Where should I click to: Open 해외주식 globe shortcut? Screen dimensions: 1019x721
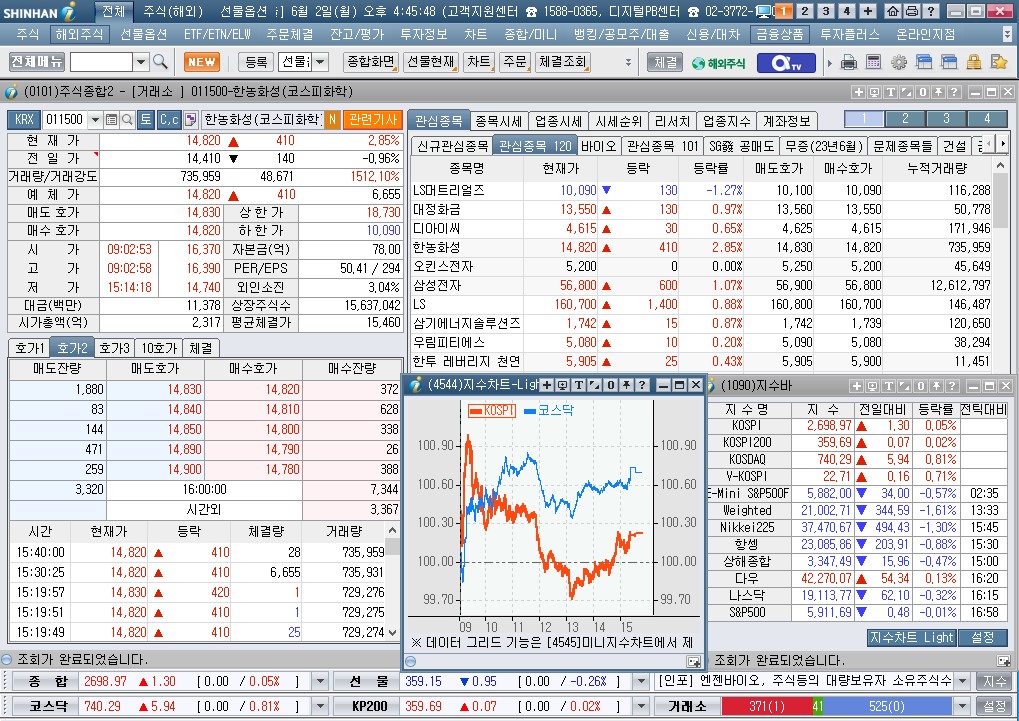pos(718,63)
